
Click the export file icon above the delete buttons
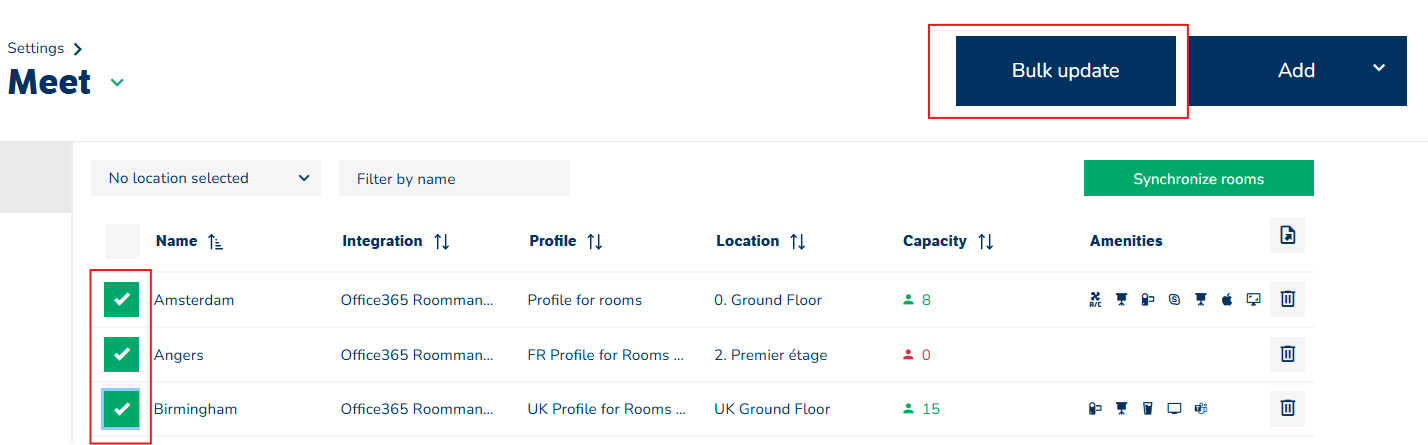[1288, 236]
